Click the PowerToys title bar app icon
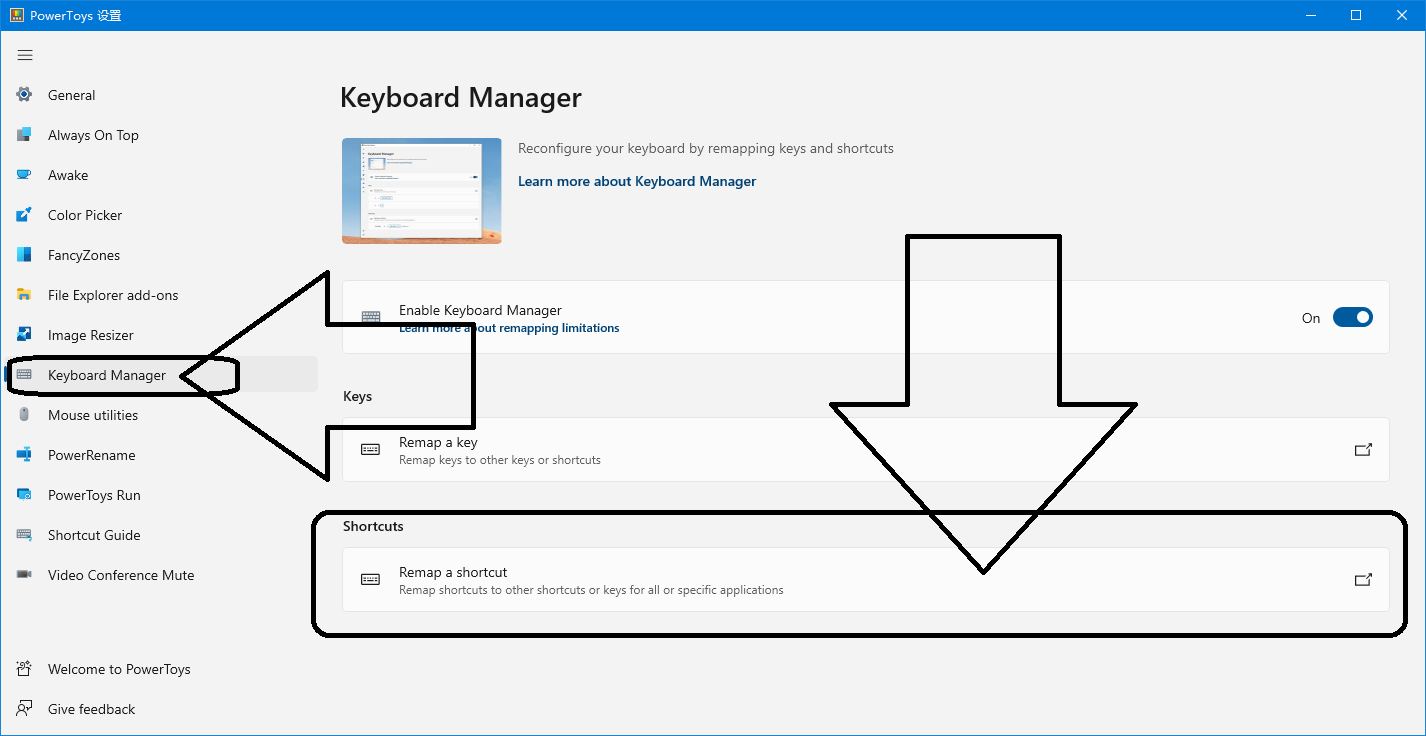The image size is (1426, 736). [16, 15]
